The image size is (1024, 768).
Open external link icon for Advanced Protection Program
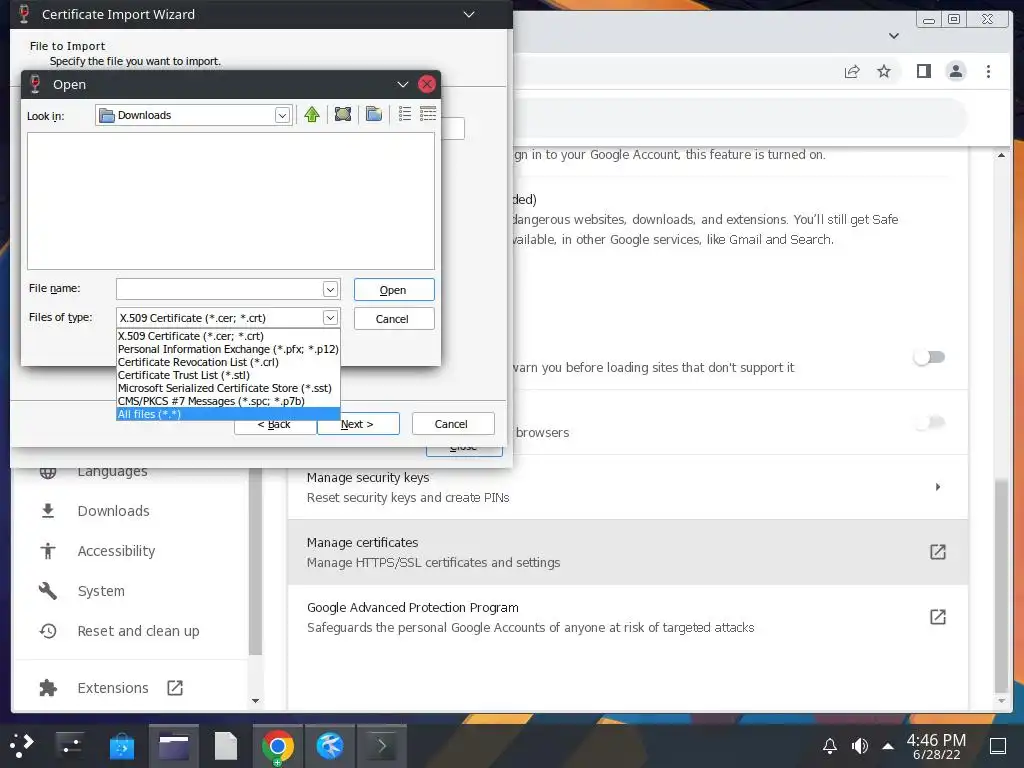tap(938, 616)
